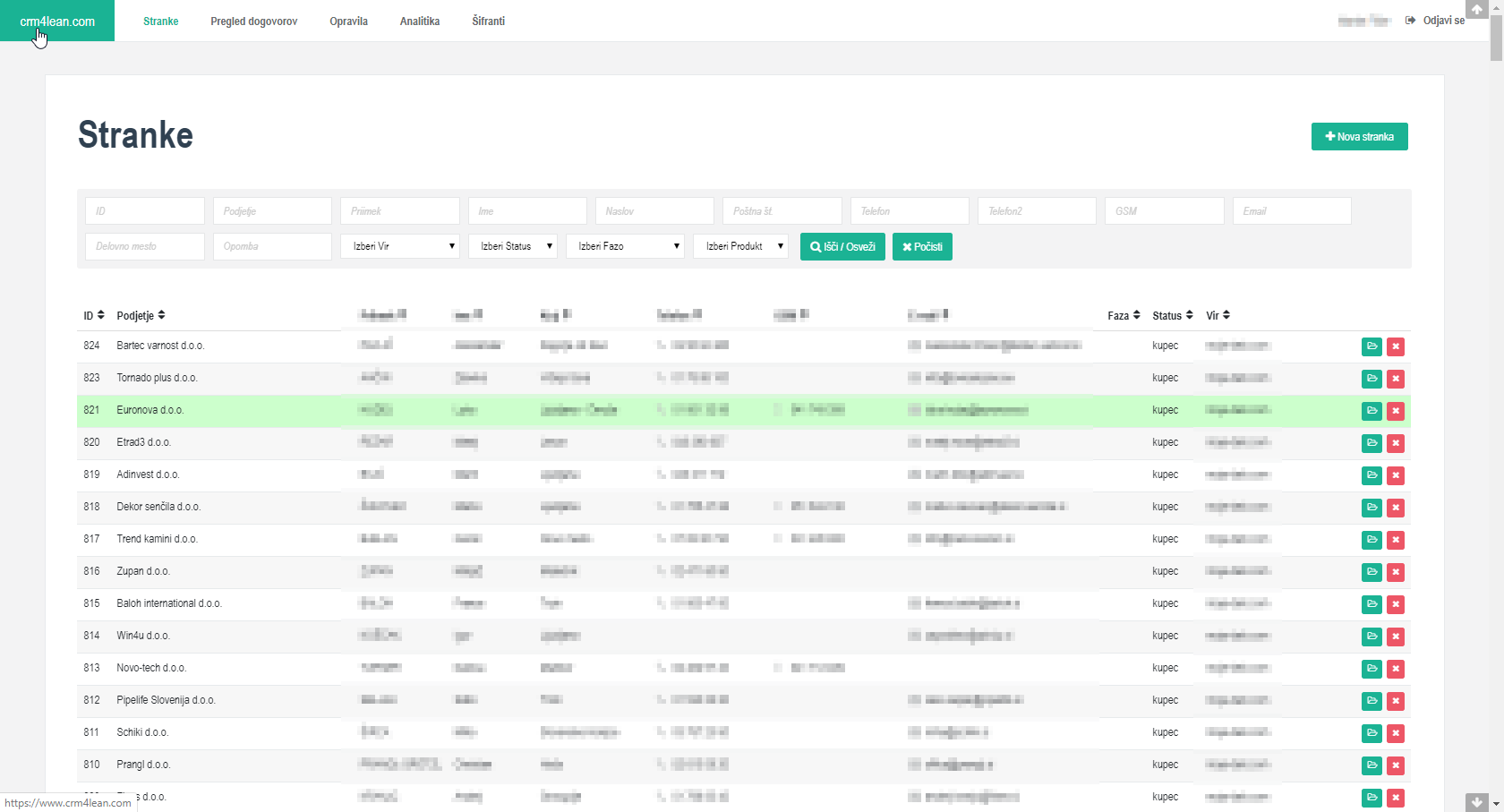The width and height of the screenshot is (1504, 812).
Task: Delete the Etrad3 d.o.o. row
Action: [x=1395, y=443]
